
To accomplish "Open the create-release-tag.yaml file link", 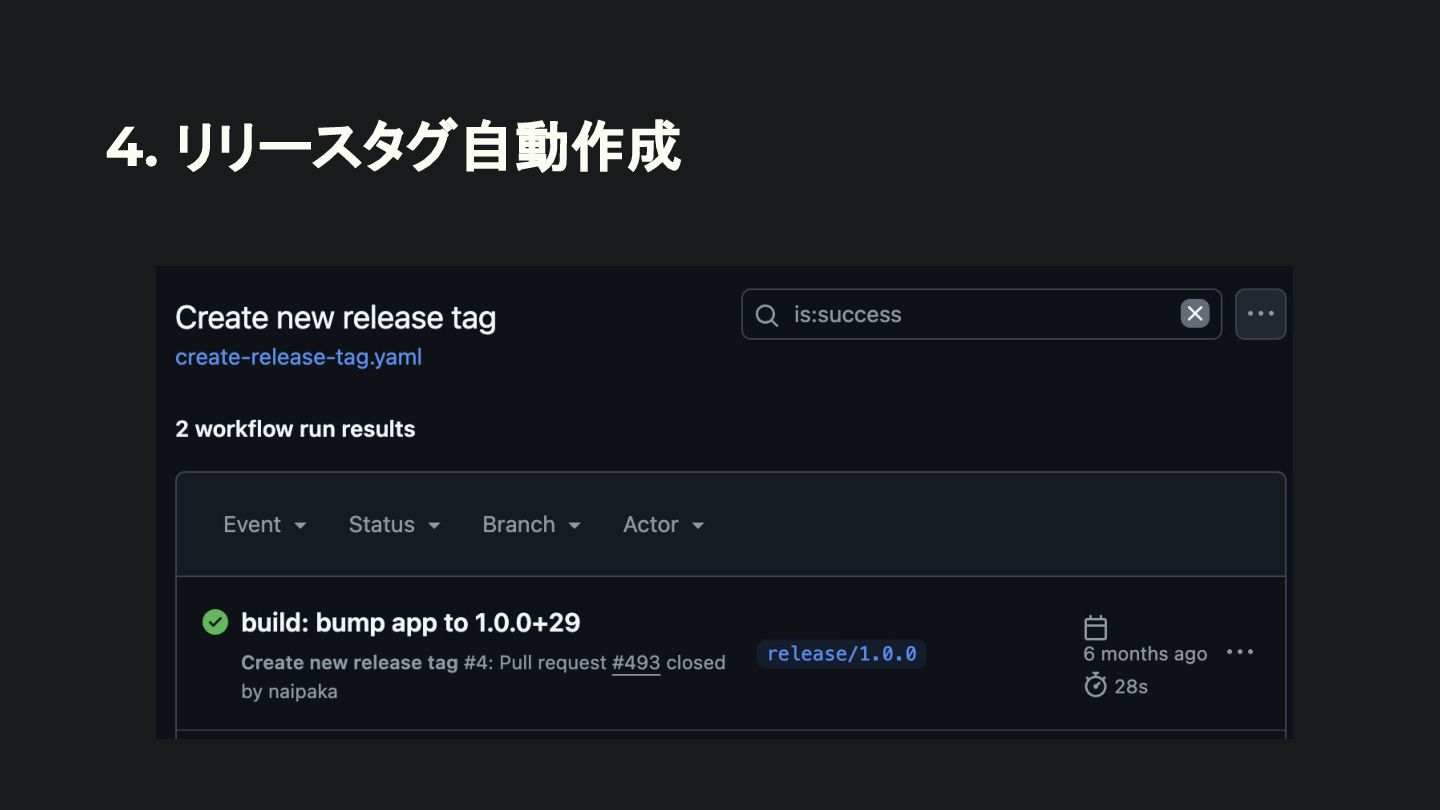I will (298, 357).
